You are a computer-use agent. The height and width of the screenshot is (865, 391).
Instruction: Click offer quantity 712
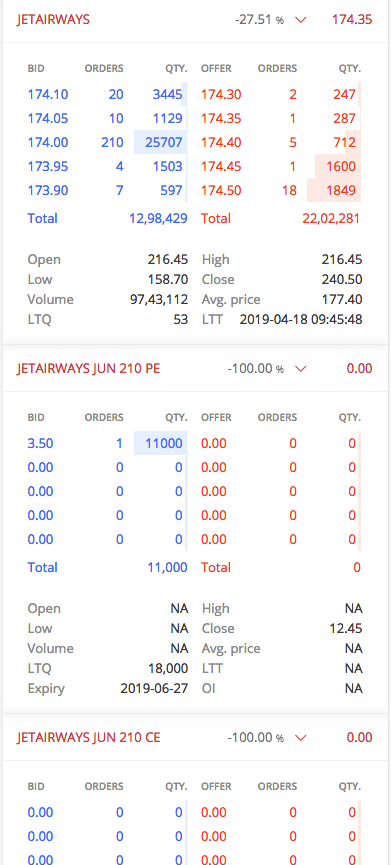[x=345, y=142]
